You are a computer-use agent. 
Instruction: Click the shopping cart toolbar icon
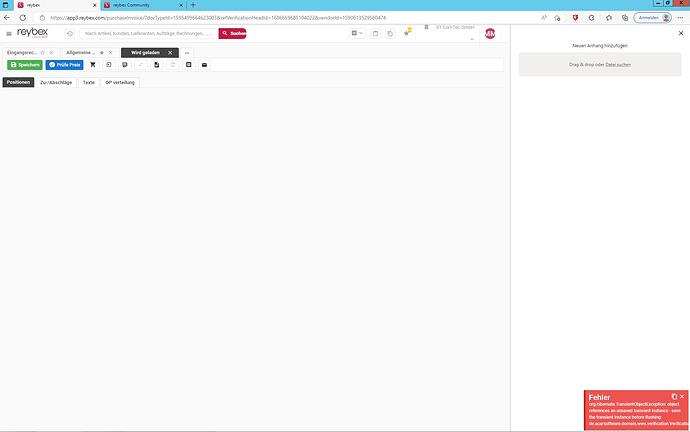(93, 65)
